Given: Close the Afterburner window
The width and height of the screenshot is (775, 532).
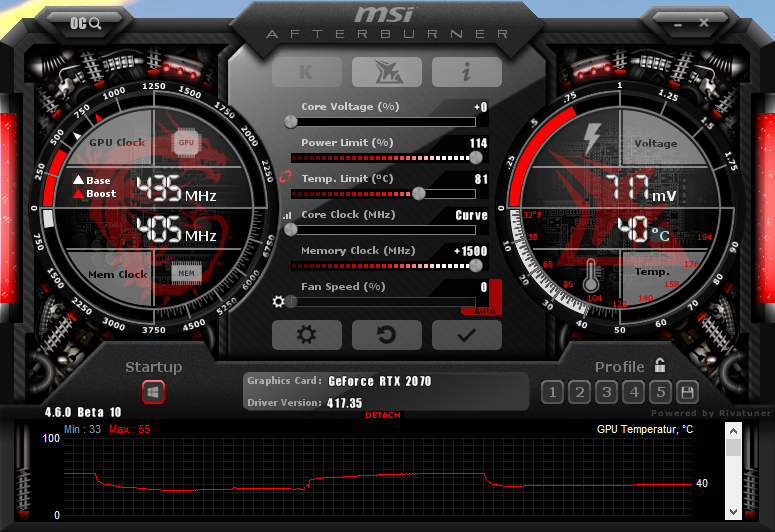Looking at the screenshot, I should click(x=704, y=23).
